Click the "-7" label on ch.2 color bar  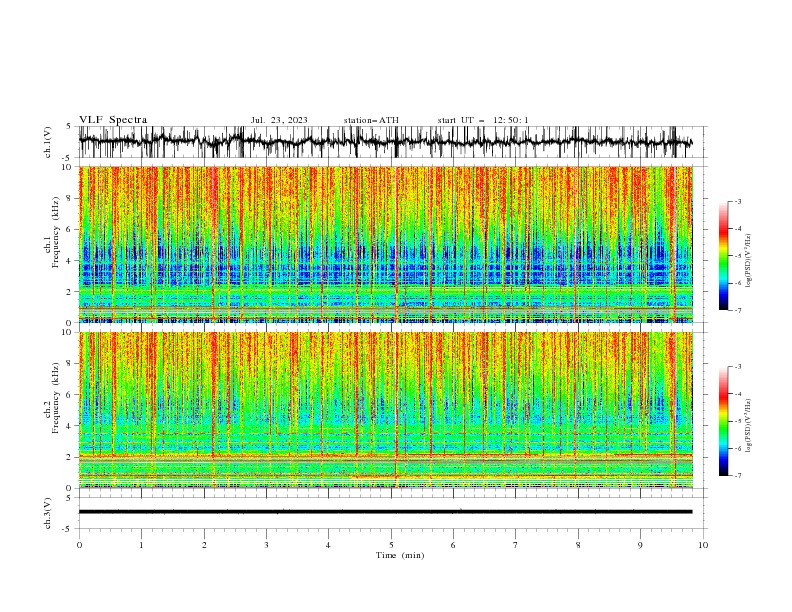(737, 476)
